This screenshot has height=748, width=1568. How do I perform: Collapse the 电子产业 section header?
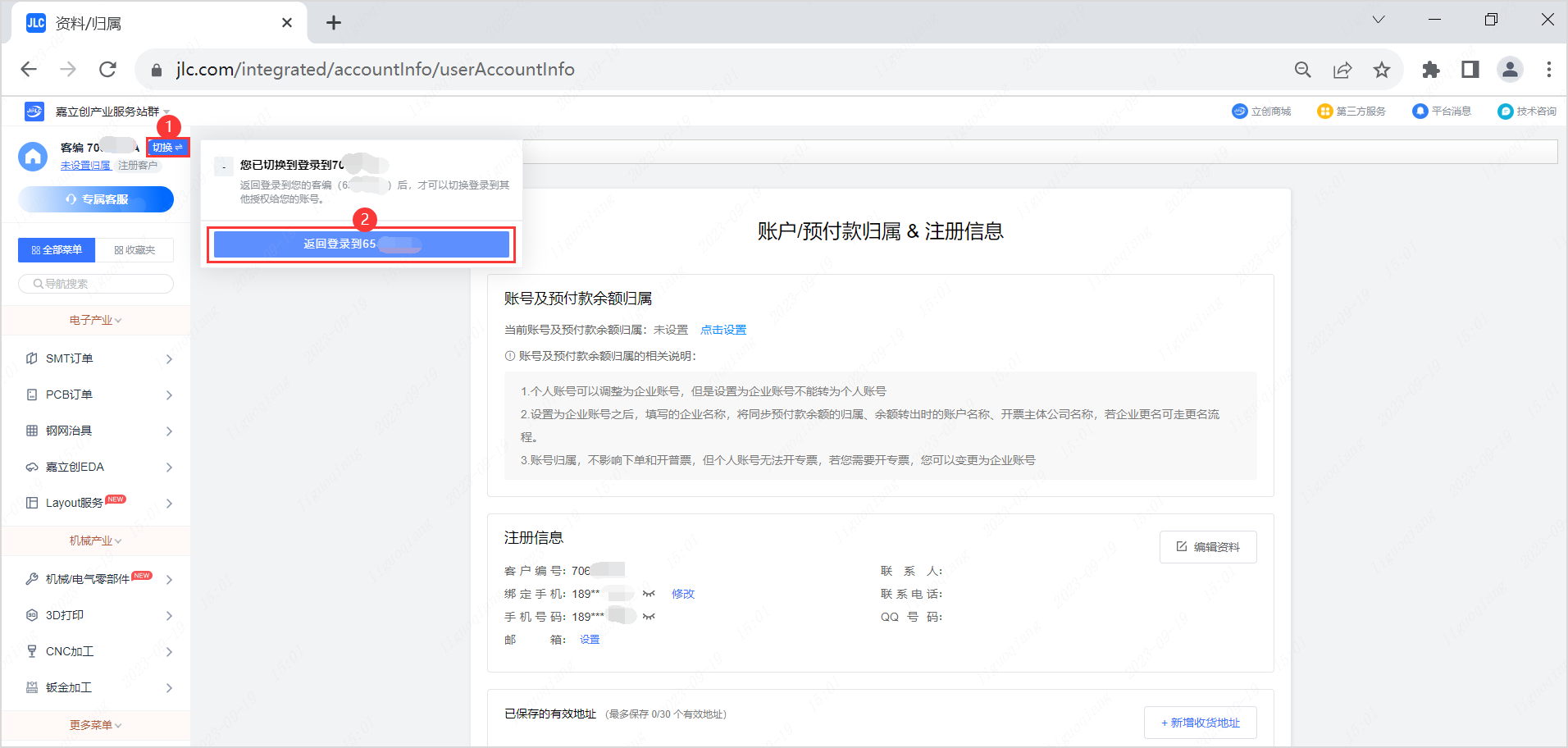(x=95, y=321)
